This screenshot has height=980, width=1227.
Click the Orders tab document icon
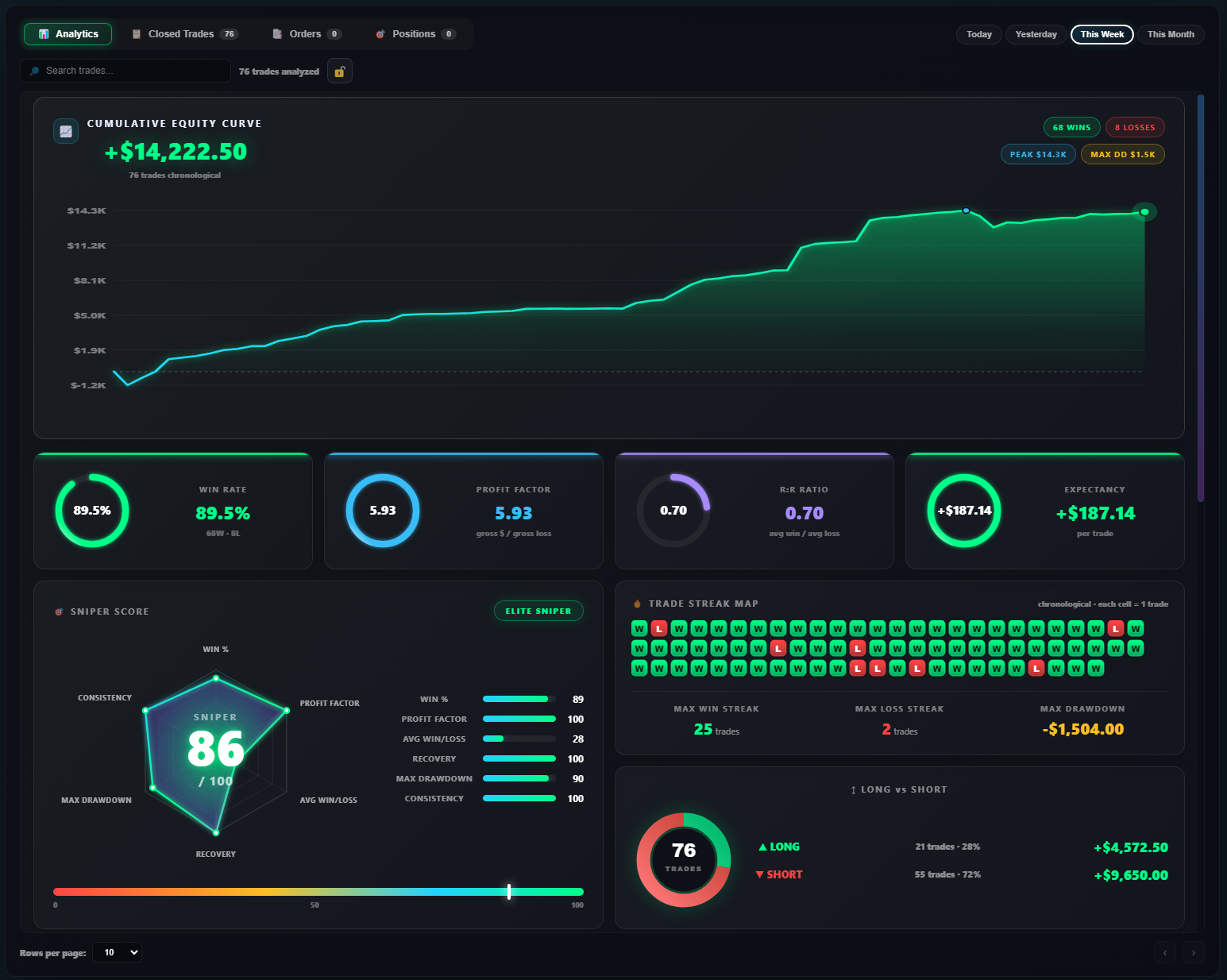pos(277,34)
